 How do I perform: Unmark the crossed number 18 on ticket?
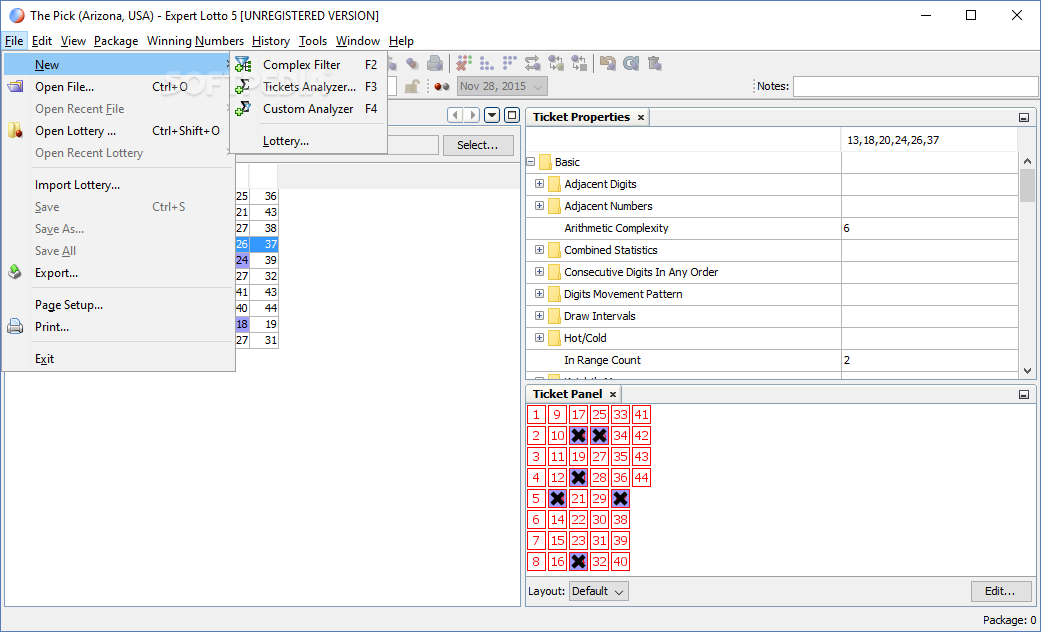pos(578,435)
